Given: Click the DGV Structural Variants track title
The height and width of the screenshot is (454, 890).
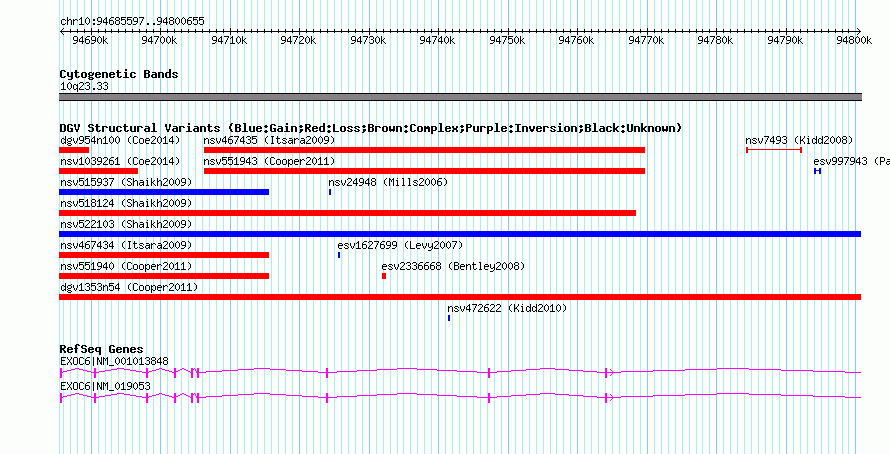Looking at the screenshot, I should (371, 128).
